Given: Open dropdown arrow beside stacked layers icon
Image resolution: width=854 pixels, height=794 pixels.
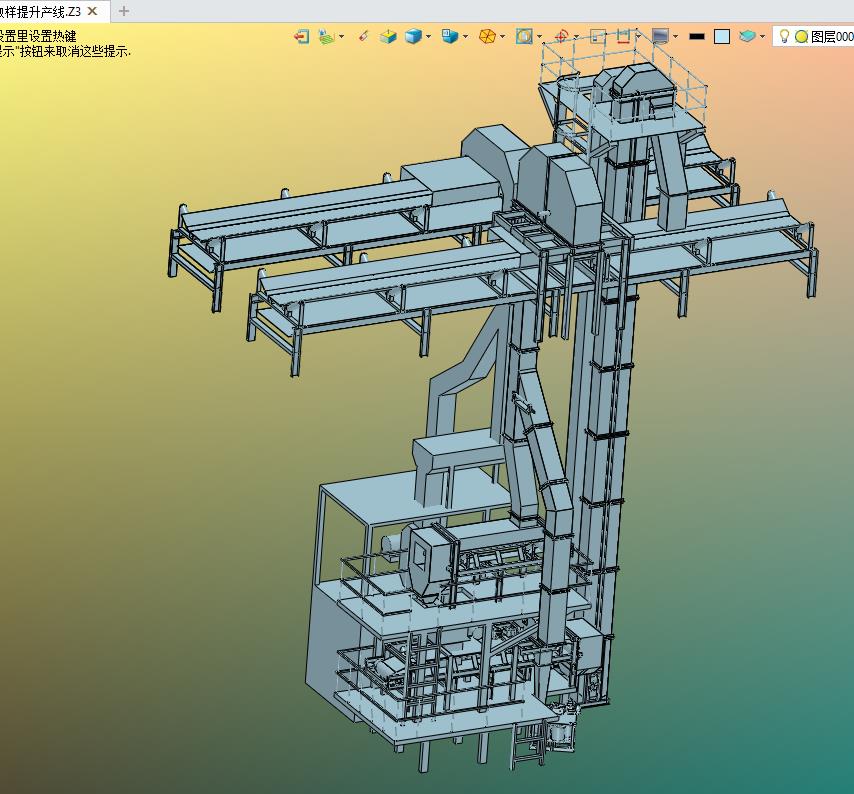Looking at the screenshot, I should coord(763,36).
